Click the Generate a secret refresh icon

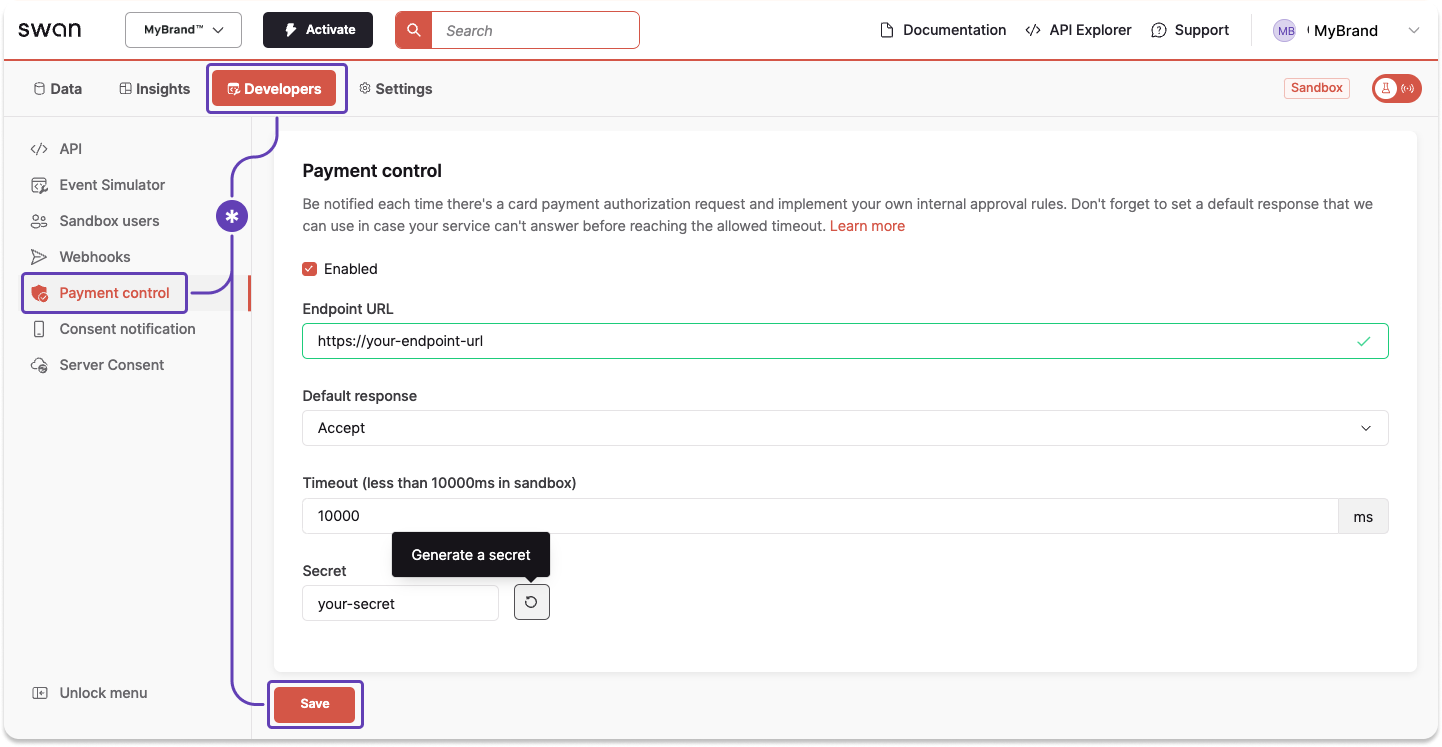point(531,601)
